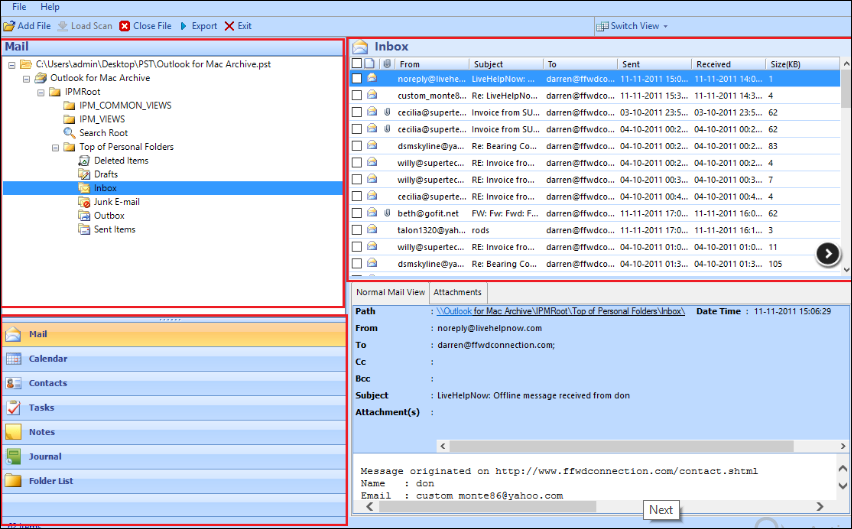Click subject 'rods' in email list
This screenshot has width=852, height=529.
tap(480, 230)
